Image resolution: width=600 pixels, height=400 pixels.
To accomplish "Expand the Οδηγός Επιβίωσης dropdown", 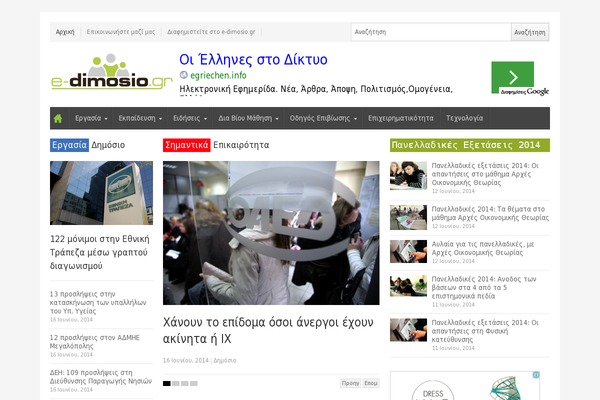I will pyautogui.click(x=323, y=118).
